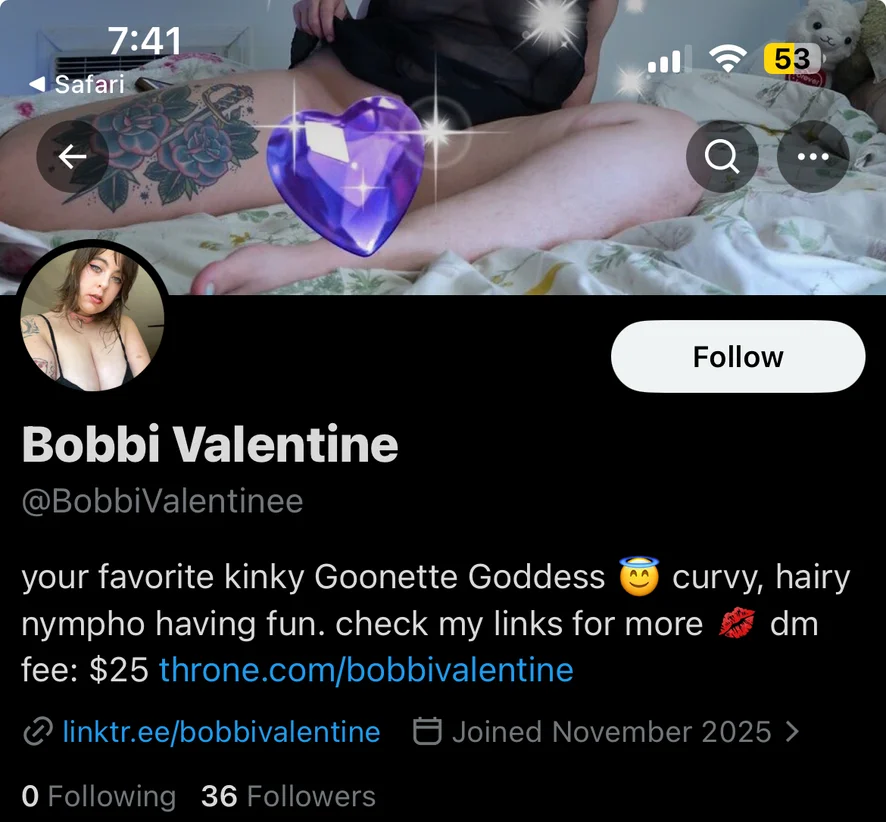Tap the Wi-Fi status icon

(x=728, y=60)
